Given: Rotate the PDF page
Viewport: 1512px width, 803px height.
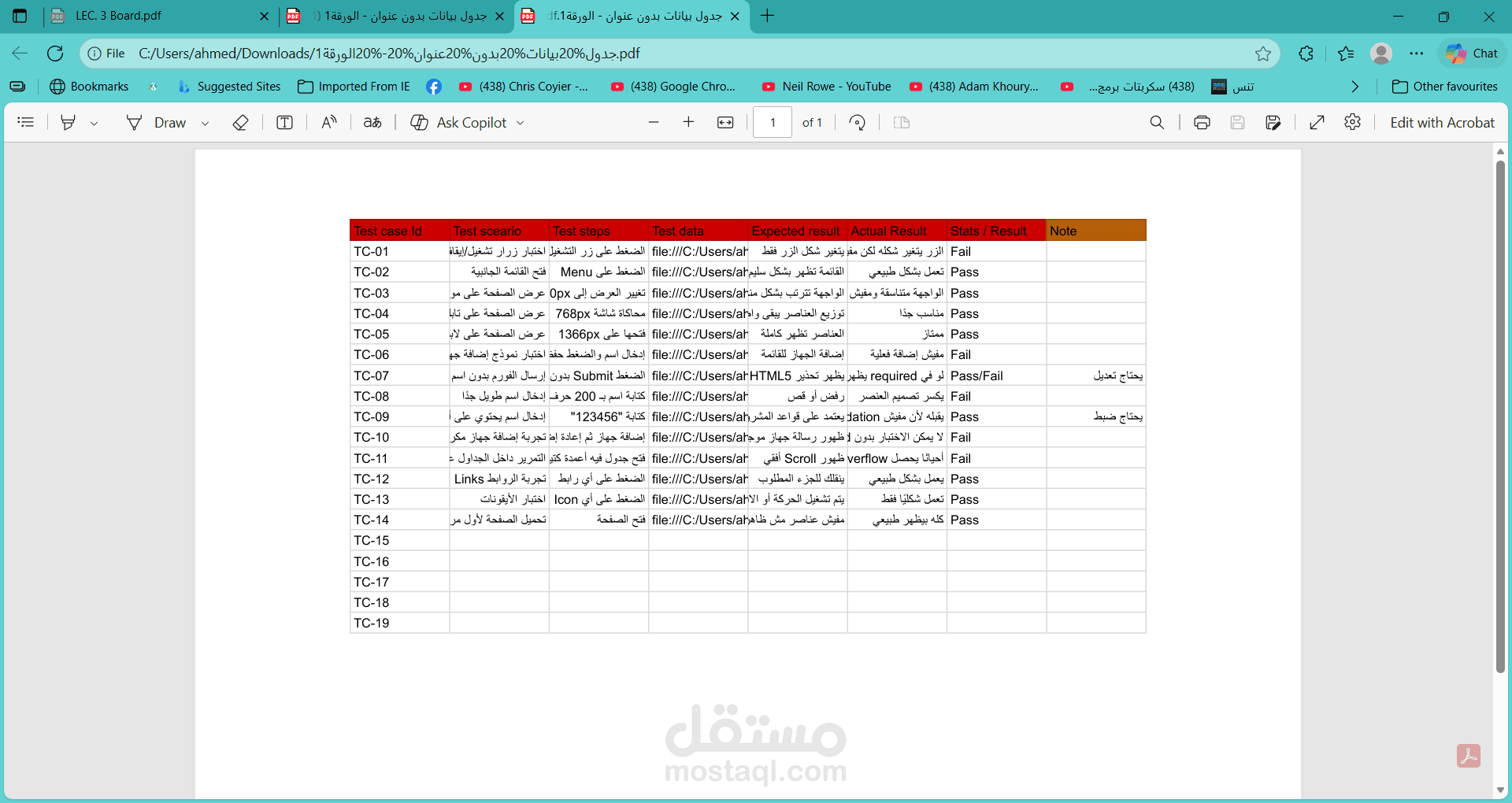Looking at the screenshot, I should point(858,122).
